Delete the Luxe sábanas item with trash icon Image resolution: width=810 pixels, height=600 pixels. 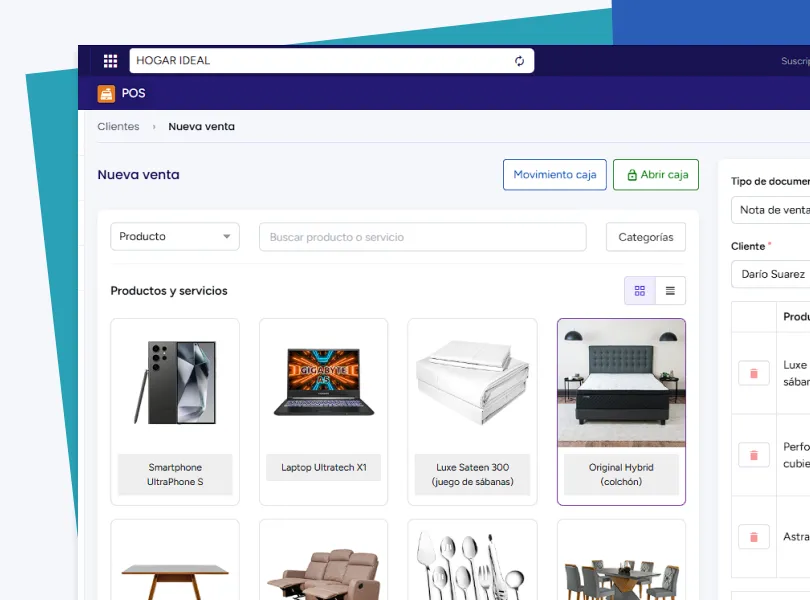tap(754, 373)
